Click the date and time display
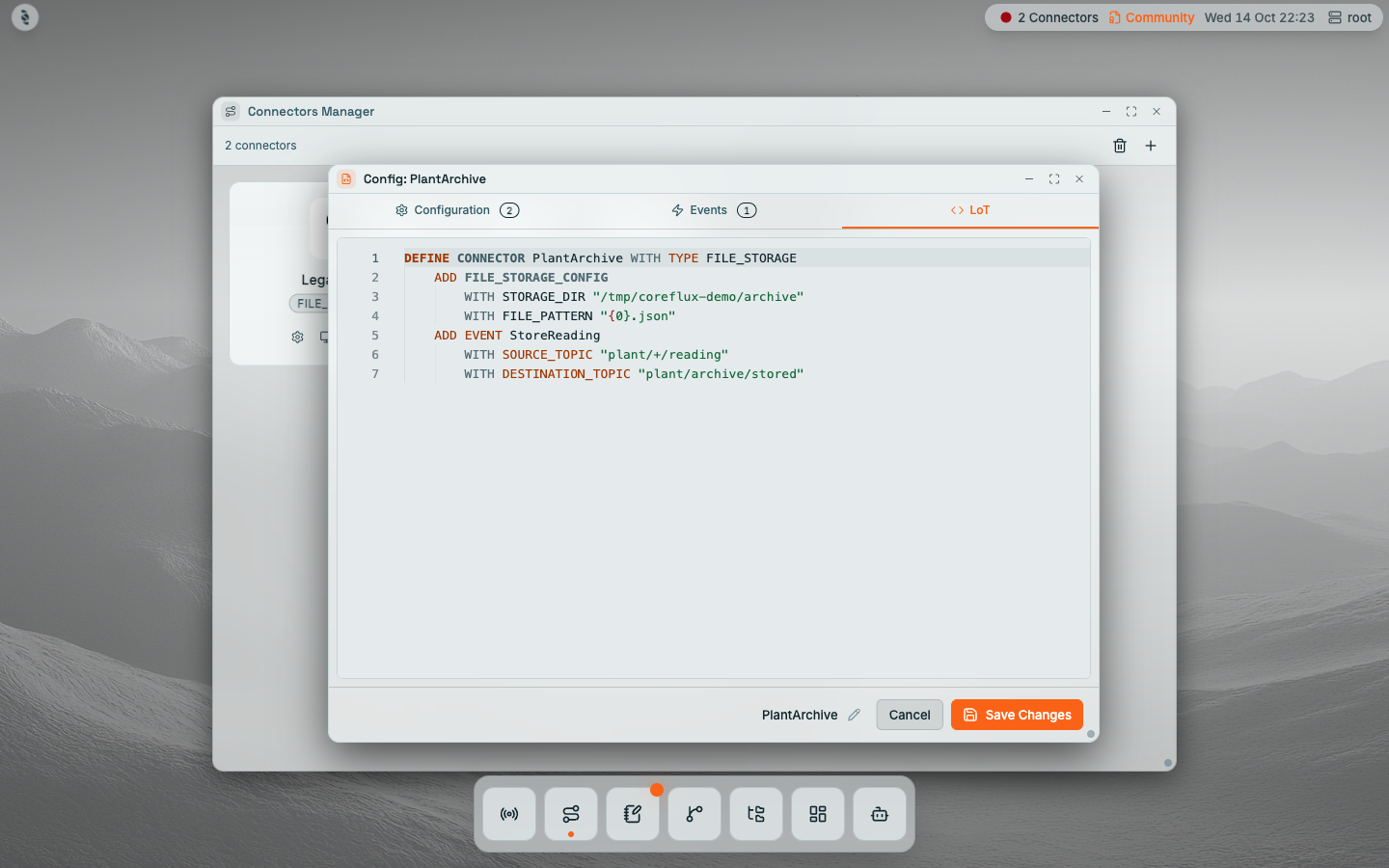The width and height of the screenshot is (1389, 868). [x=1260, y=17]
